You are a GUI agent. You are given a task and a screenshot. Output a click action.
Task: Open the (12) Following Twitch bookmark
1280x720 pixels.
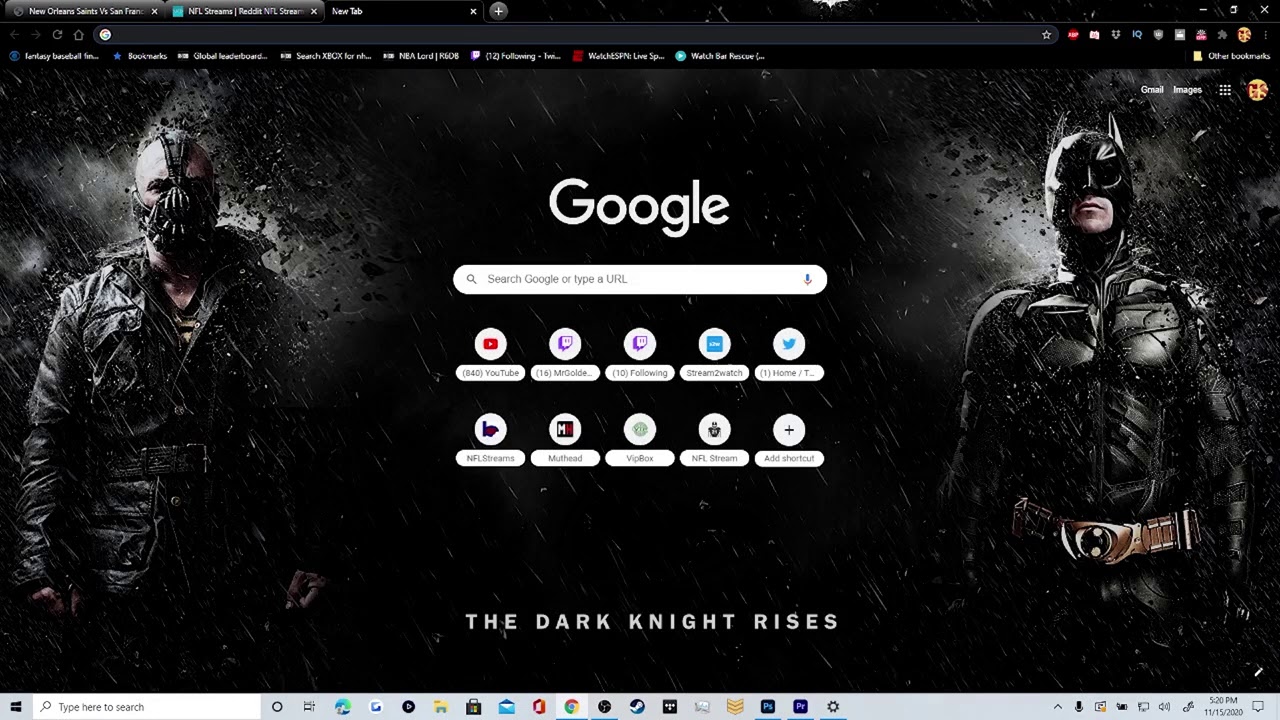coord(516,56)
